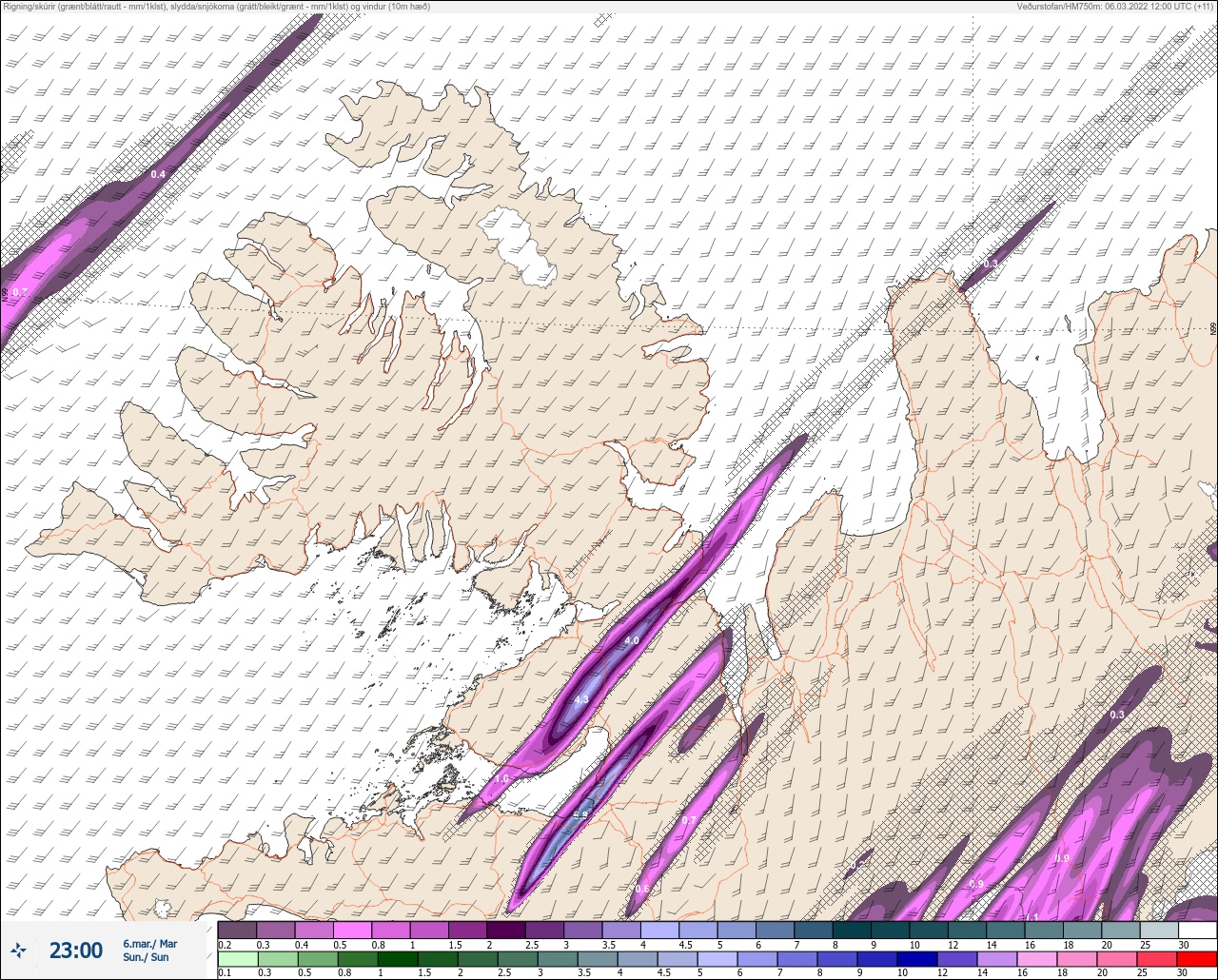Pick upper legend dark purple swatch between 2 and 2.5

click(506, 930)
